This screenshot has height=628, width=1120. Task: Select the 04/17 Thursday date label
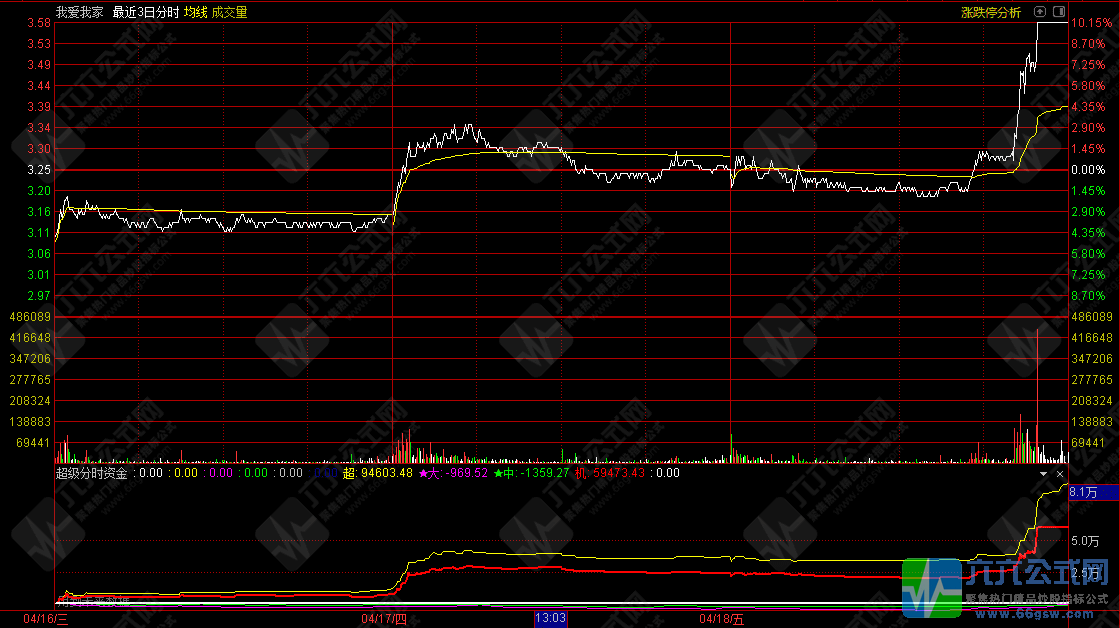[384, 619]
